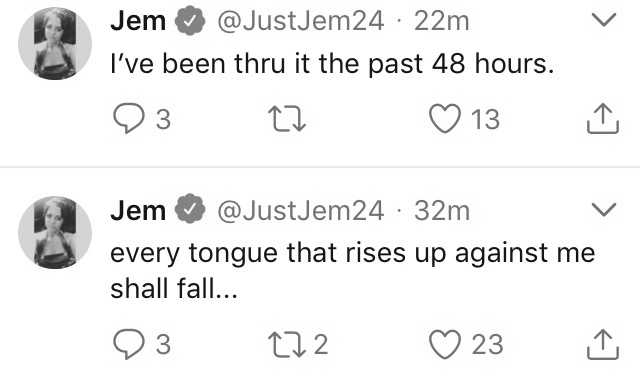Open the "every tongue that rises" tweet text
The image size is (640, 382).
click(x=353, y=271)
